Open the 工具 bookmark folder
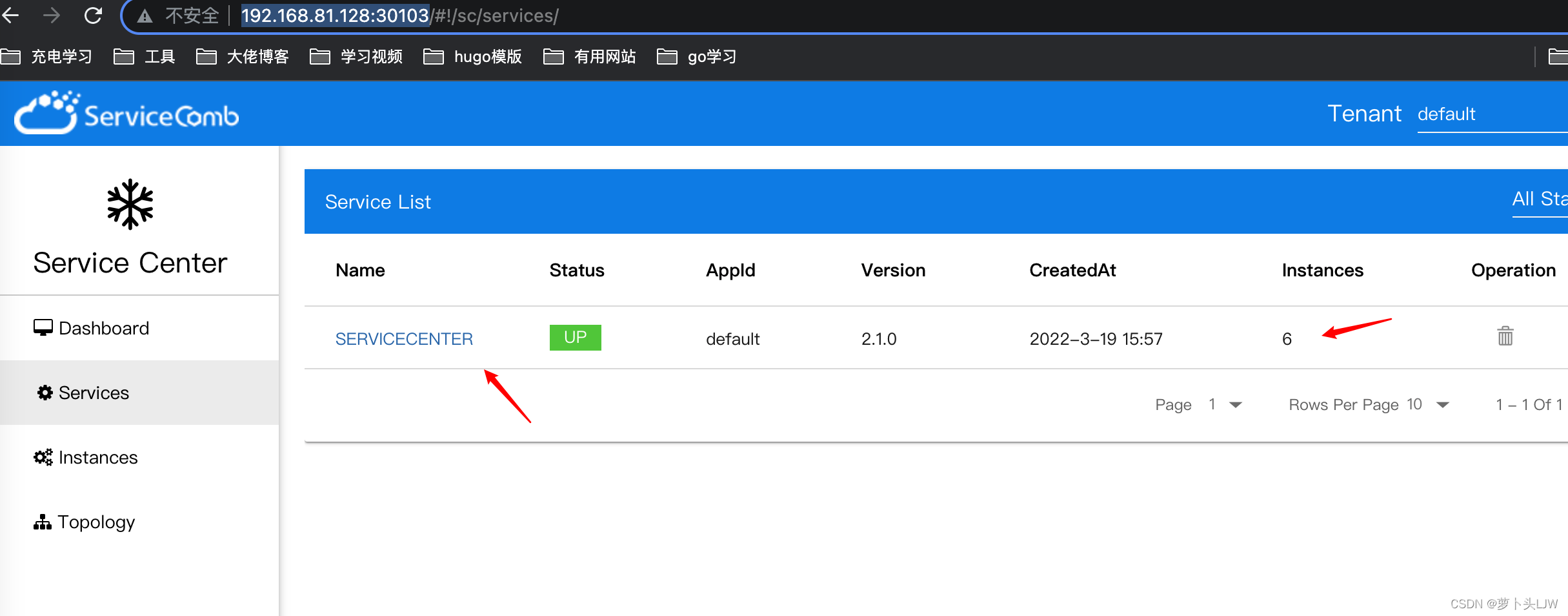This screenshot has width=1568, height=616. 145,57
